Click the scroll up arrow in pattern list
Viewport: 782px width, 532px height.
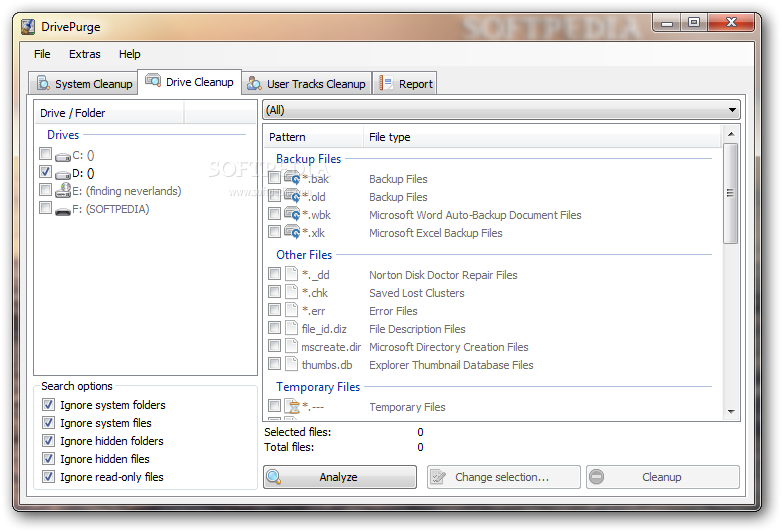(731, 134)
